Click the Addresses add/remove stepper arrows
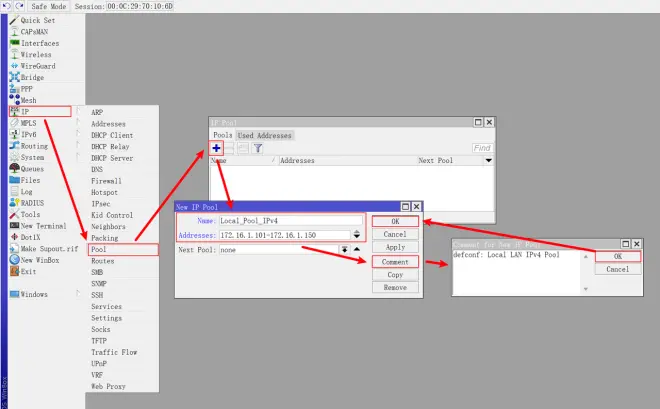Viewport: 660px width, 409px height. (357, 235)
